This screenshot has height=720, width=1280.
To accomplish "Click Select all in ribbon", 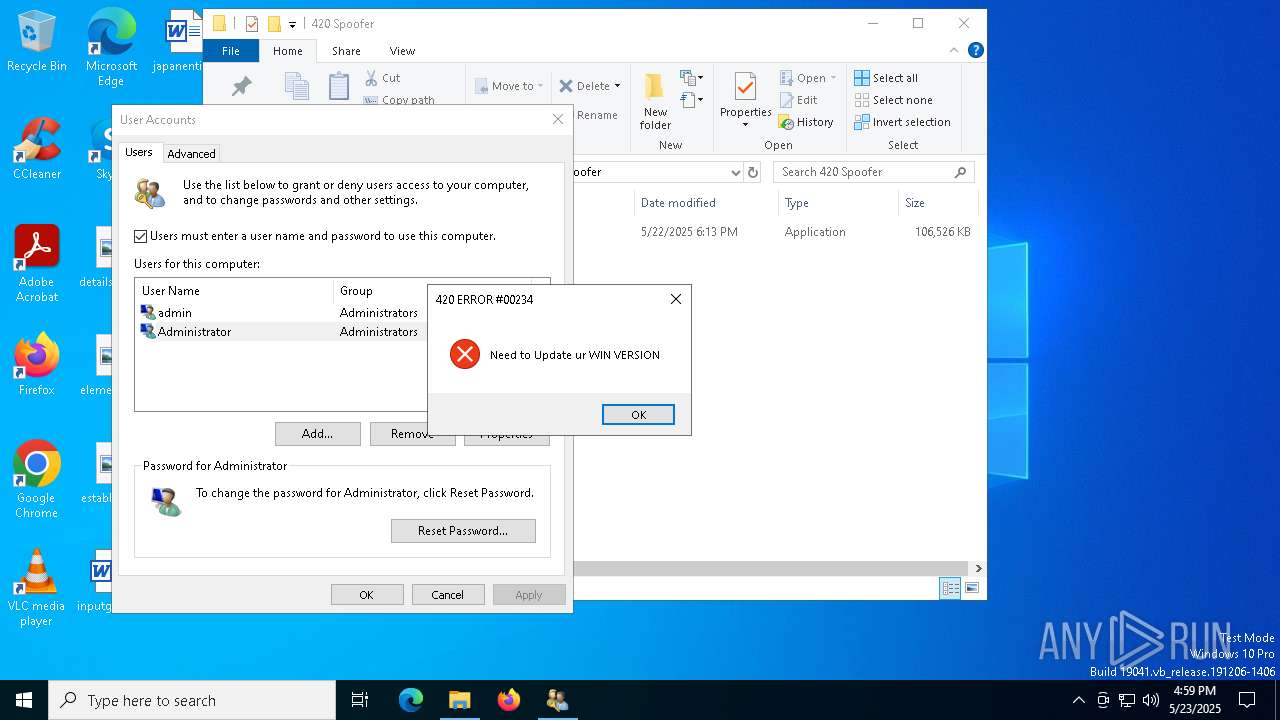I will click(886, 78).
